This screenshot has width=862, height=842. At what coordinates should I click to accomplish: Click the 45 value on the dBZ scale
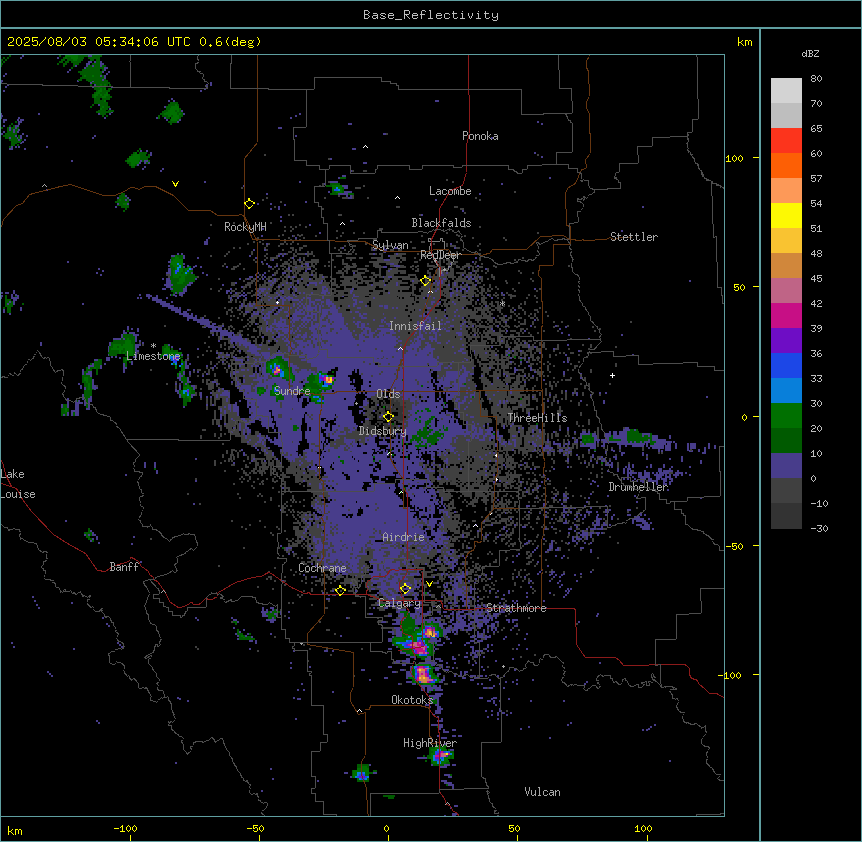(816, 279)
